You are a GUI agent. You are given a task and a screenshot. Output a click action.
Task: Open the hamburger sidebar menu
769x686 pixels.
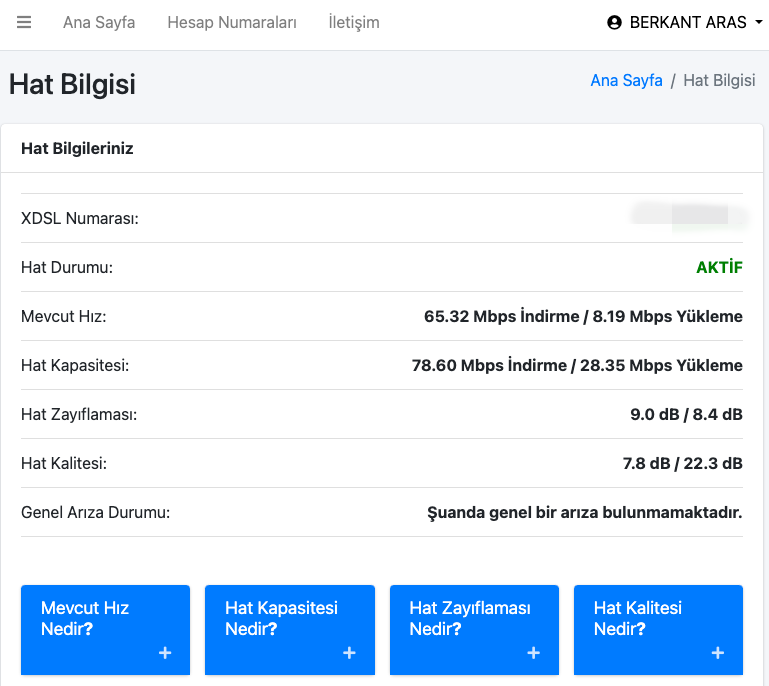click(24, 22)
